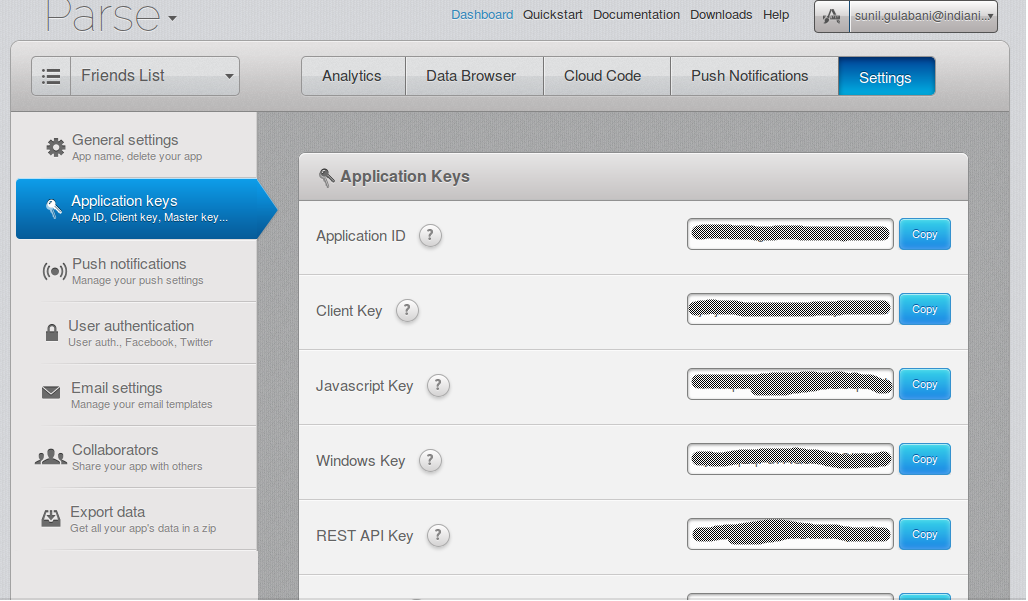
Task: Click the User authentication lock icon
Action: point(52,332)
